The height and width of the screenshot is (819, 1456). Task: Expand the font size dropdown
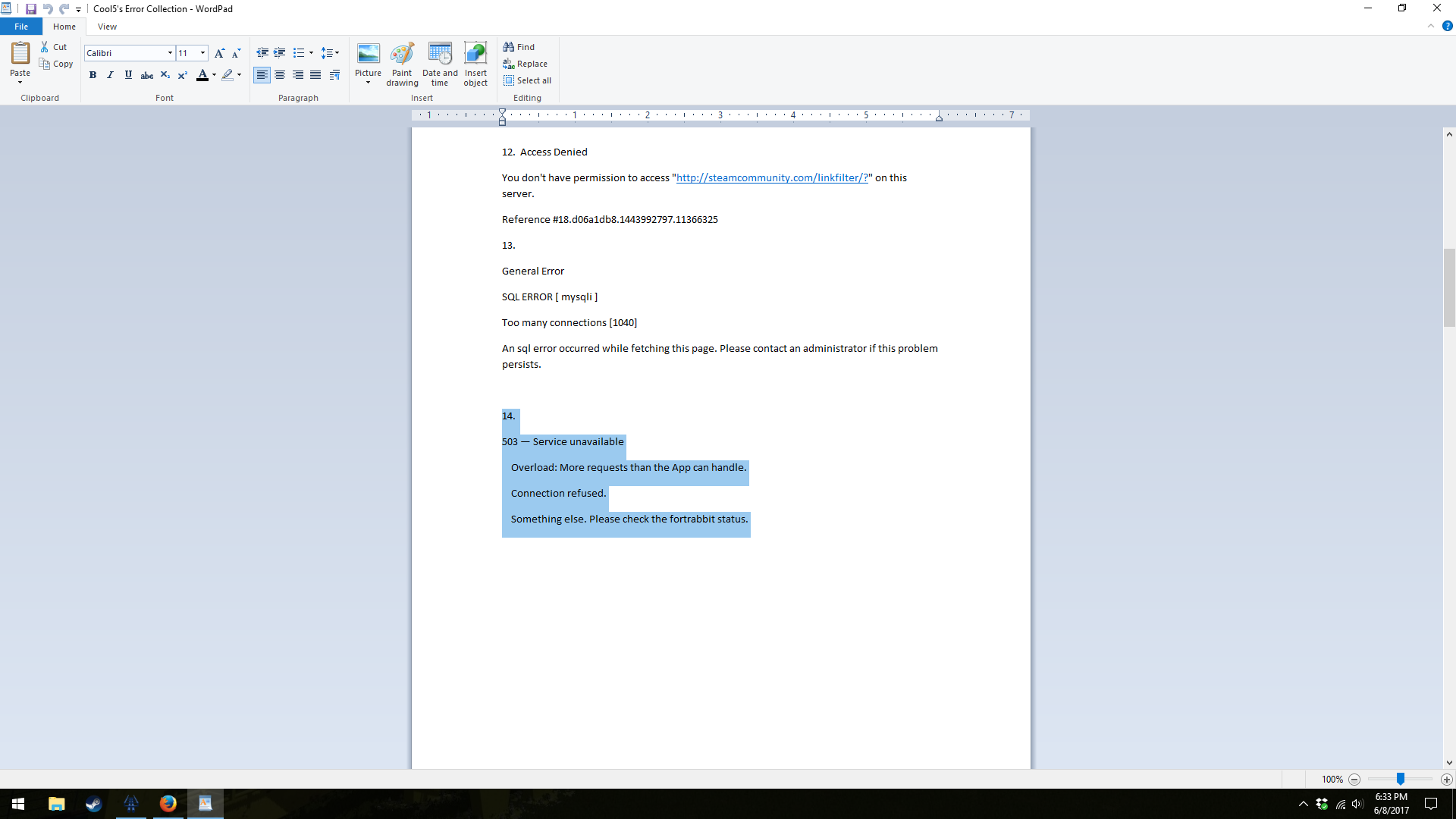point(202,53)
